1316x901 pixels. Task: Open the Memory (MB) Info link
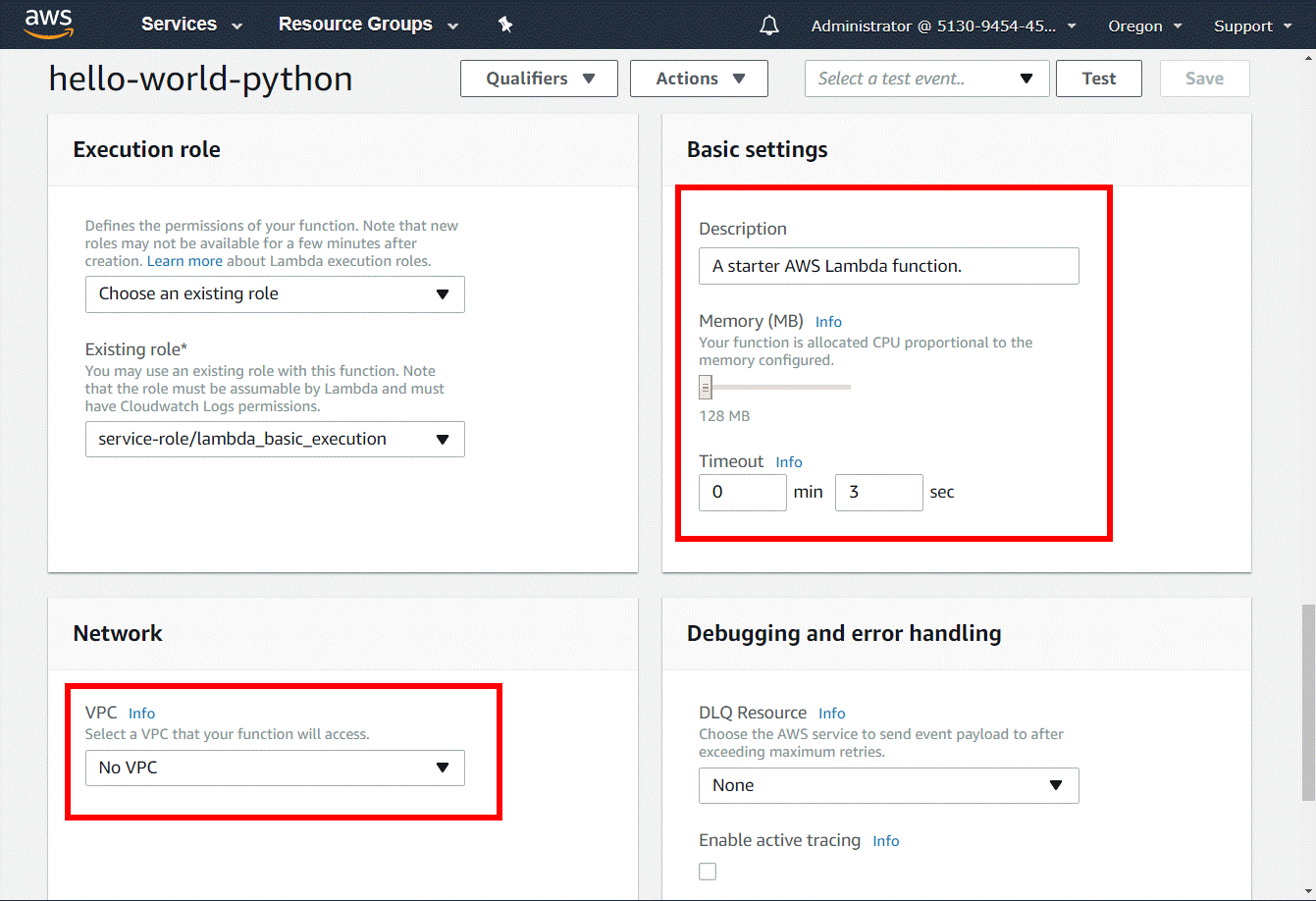[828, 322]
